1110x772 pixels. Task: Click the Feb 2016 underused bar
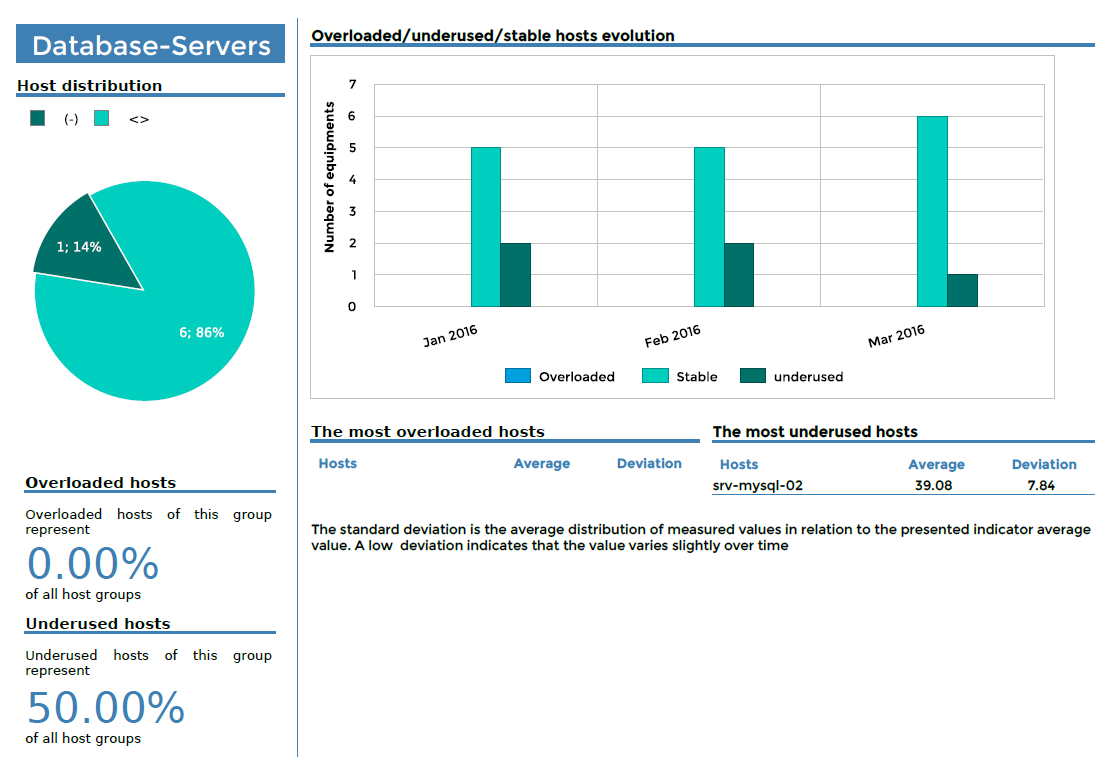pyautogui.click(x=738, y=274)
